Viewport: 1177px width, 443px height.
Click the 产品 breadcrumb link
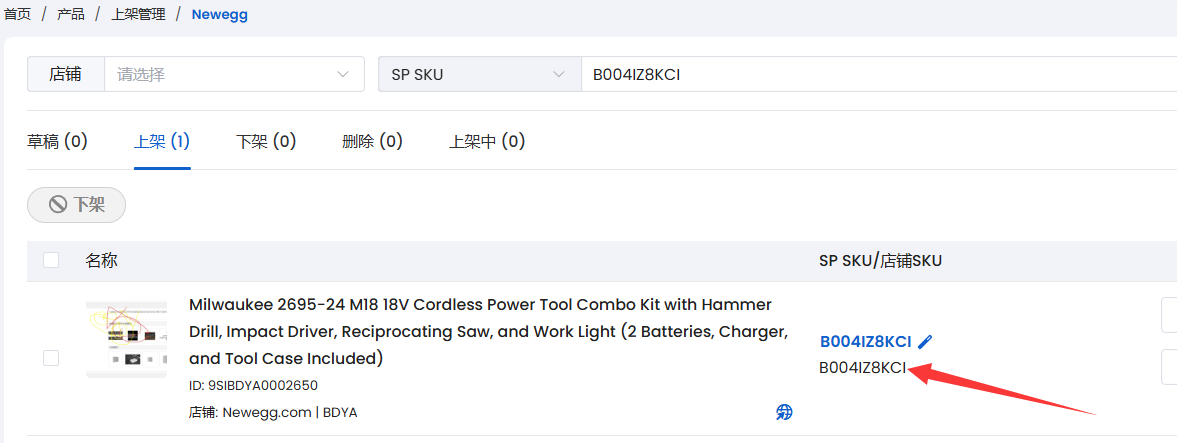pyautogui.click(x=71, y=14)
